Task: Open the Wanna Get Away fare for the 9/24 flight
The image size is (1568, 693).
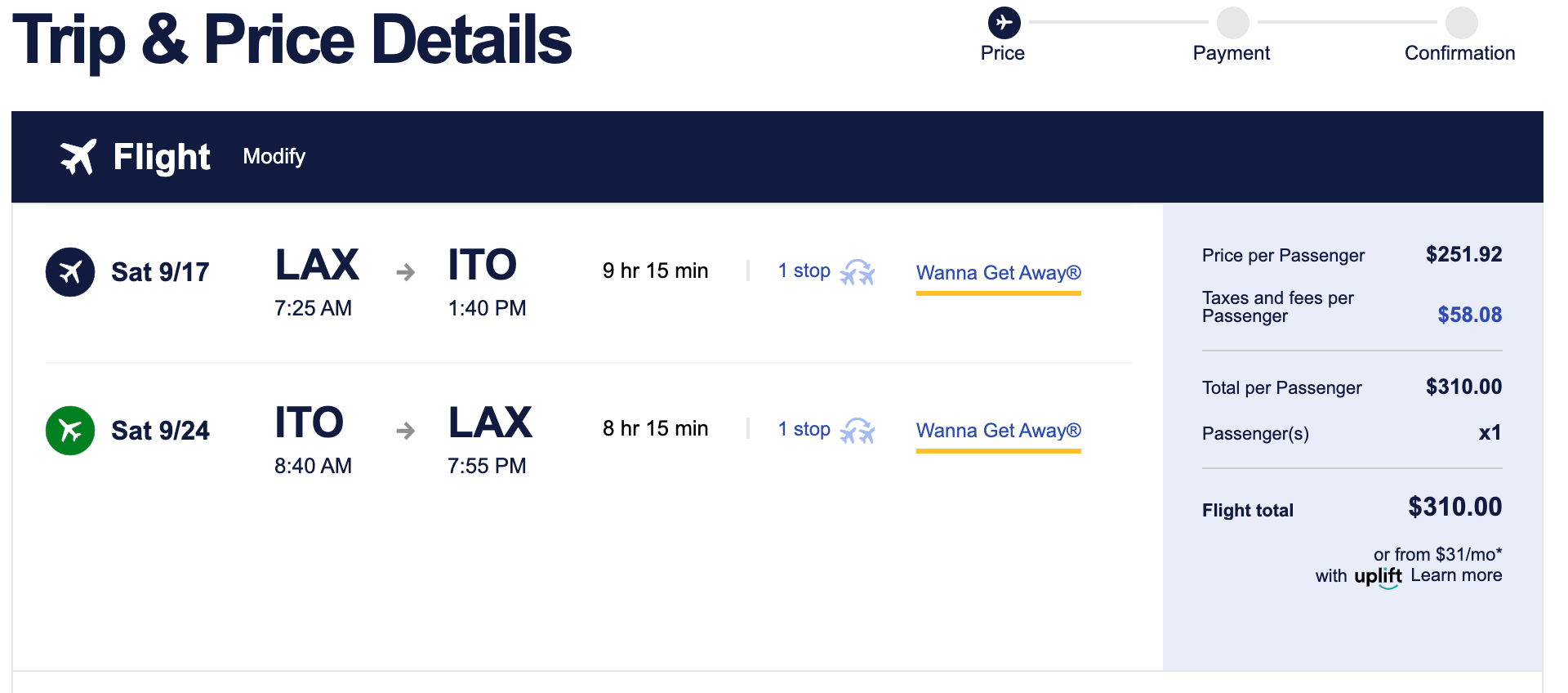Action: click(x=998, y=431)
